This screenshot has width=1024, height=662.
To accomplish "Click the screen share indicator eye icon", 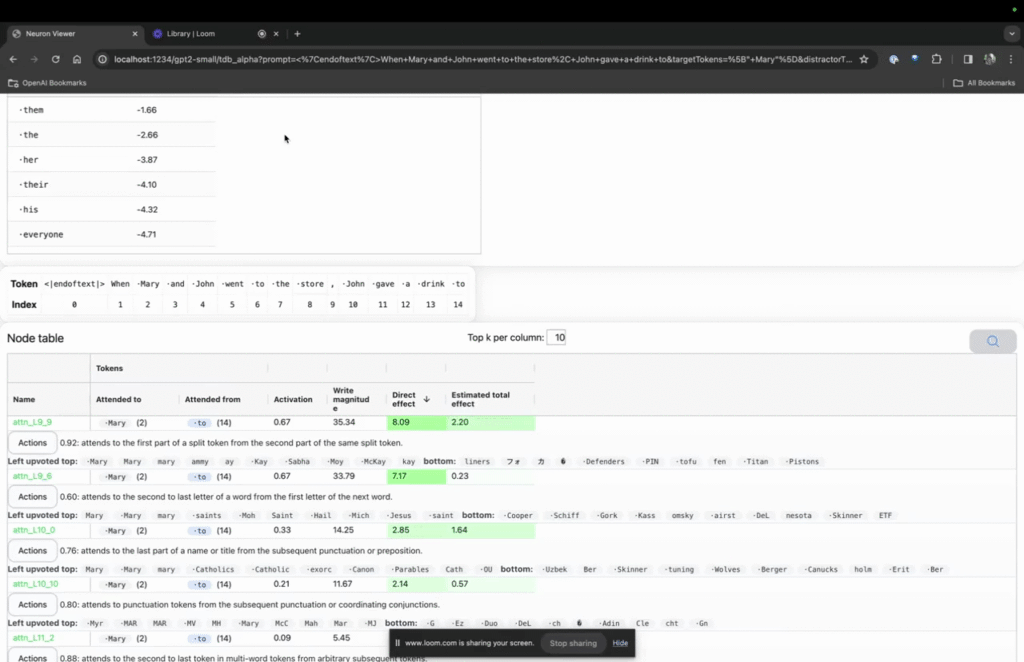I will coord(892,59).
